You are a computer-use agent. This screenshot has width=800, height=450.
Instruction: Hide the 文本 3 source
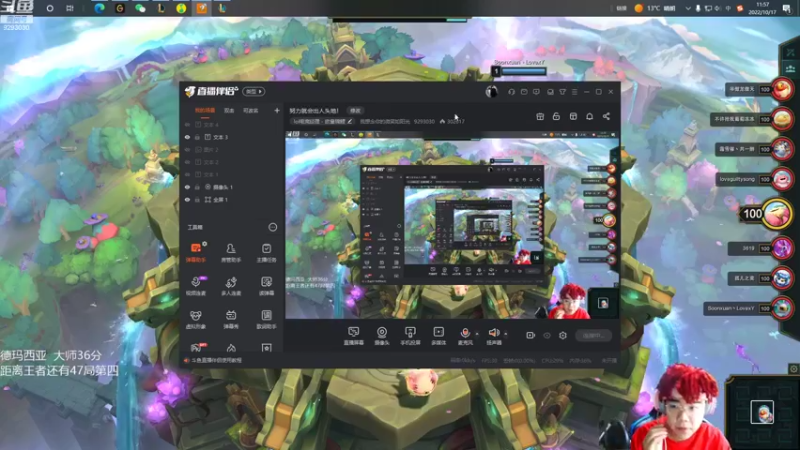[187, 137]
